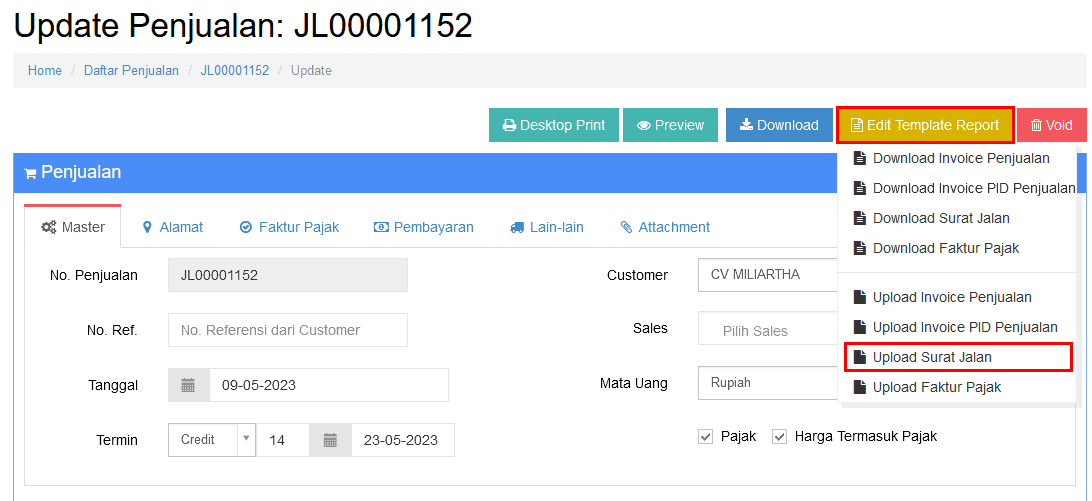Click the Desktop Print button

click(x=554, y=125)
